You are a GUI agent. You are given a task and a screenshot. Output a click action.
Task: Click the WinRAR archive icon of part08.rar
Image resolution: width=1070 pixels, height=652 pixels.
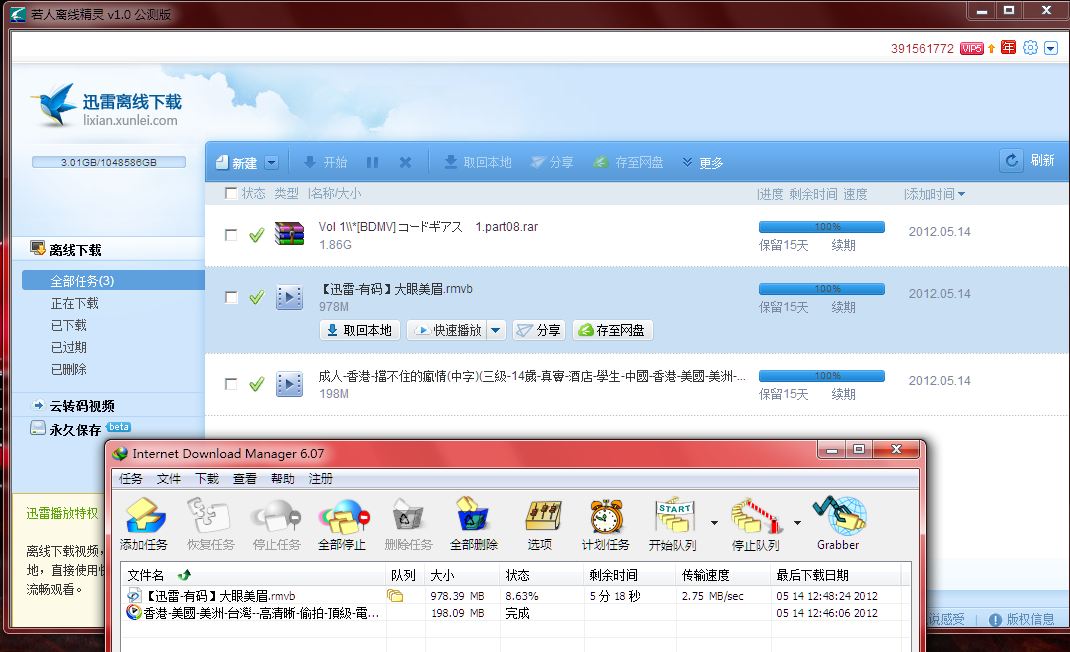pos(289,233)
